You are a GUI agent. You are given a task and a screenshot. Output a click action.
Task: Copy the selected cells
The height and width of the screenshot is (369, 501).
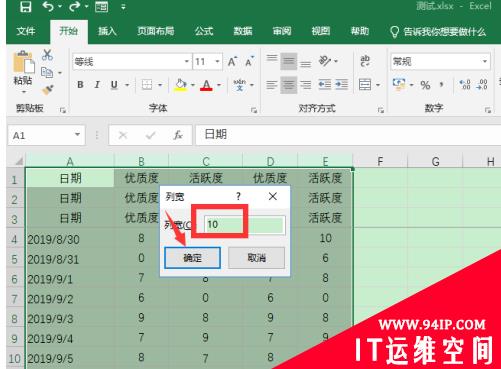click(47, 72)
